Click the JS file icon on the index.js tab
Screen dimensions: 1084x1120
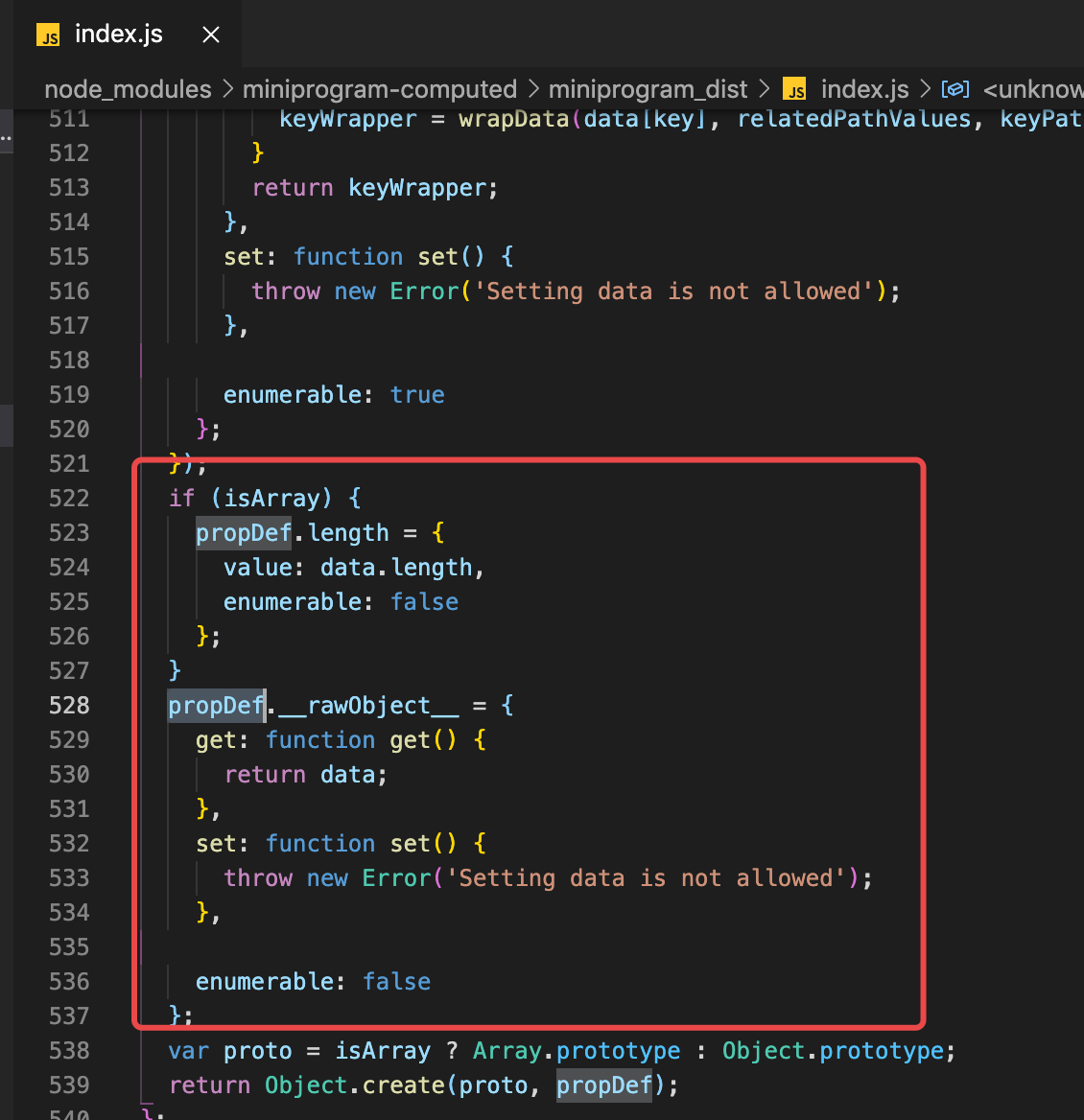point(47,35)
